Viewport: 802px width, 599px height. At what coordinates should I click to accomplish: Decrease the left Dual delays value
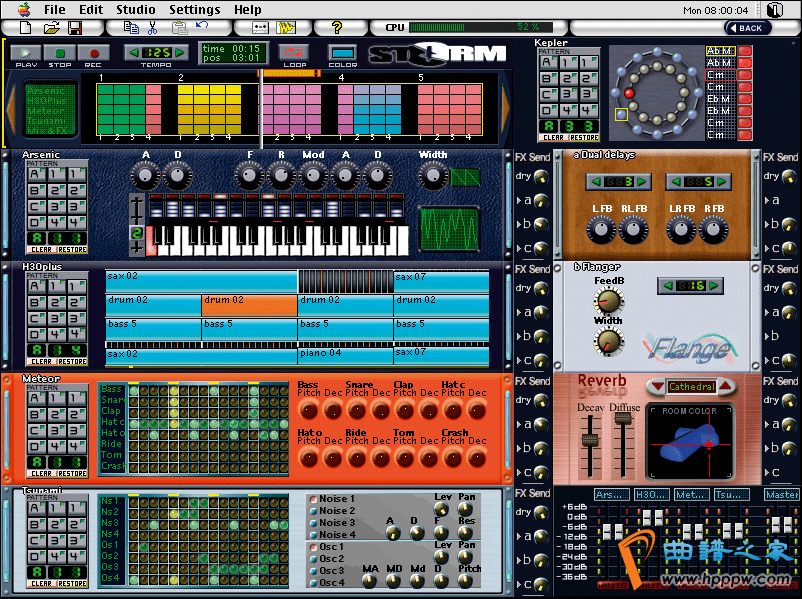pyautogui.click(x=594, y=181)
